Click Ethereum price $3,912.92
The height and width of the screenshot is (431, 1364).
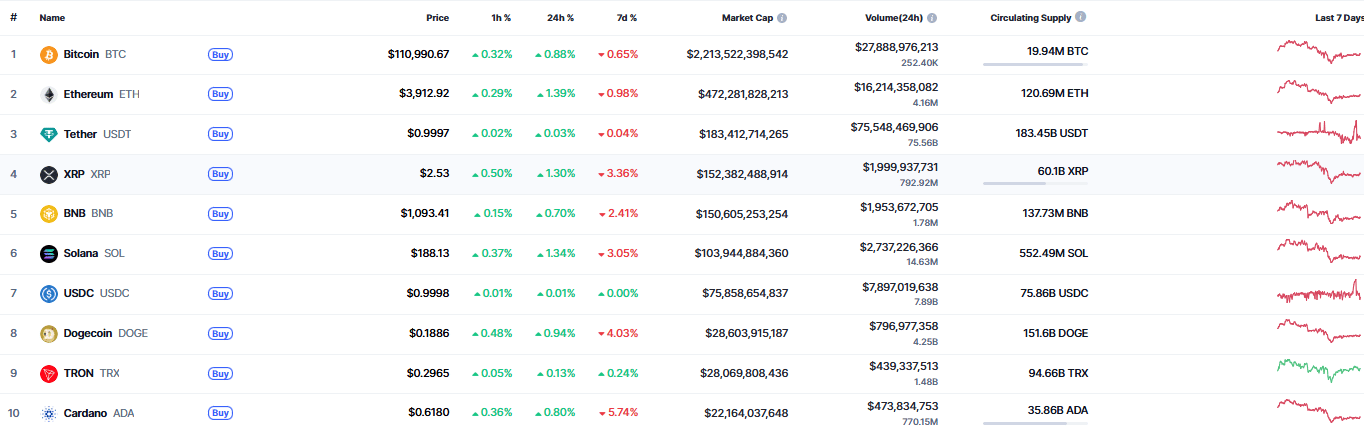click(424, 94)
